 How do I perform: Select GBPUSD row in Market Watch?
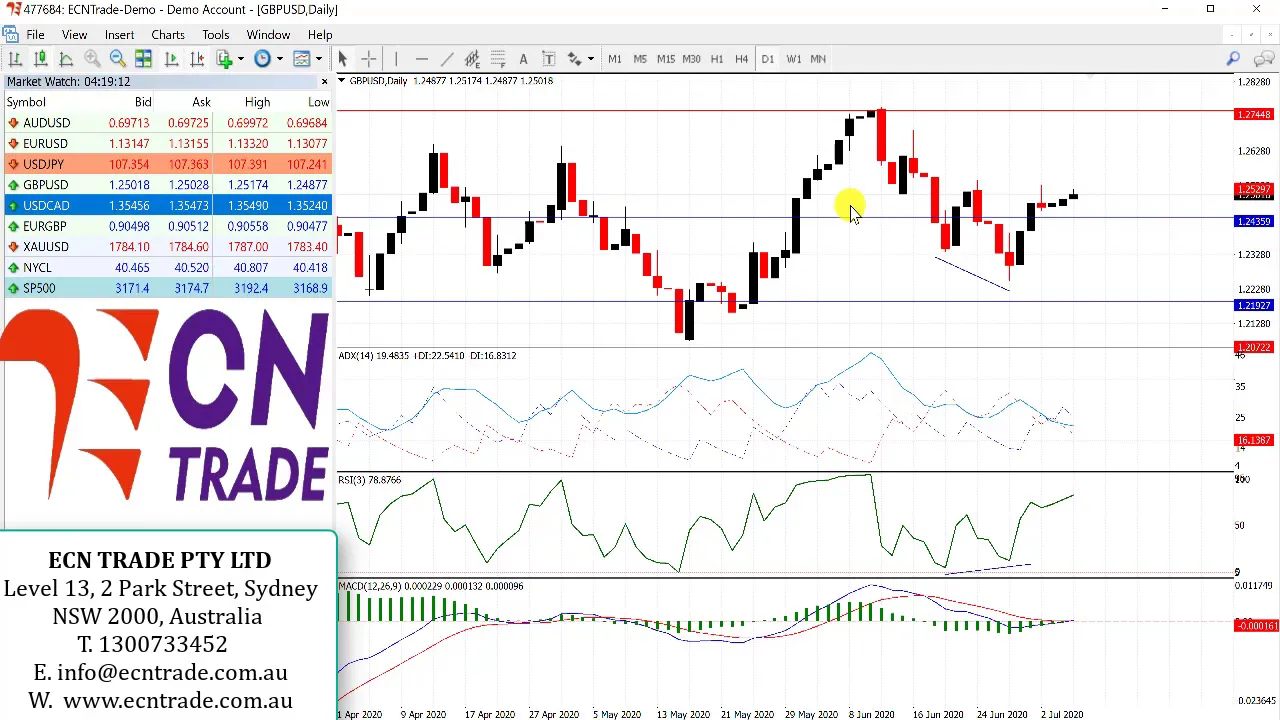pos(167,185)
